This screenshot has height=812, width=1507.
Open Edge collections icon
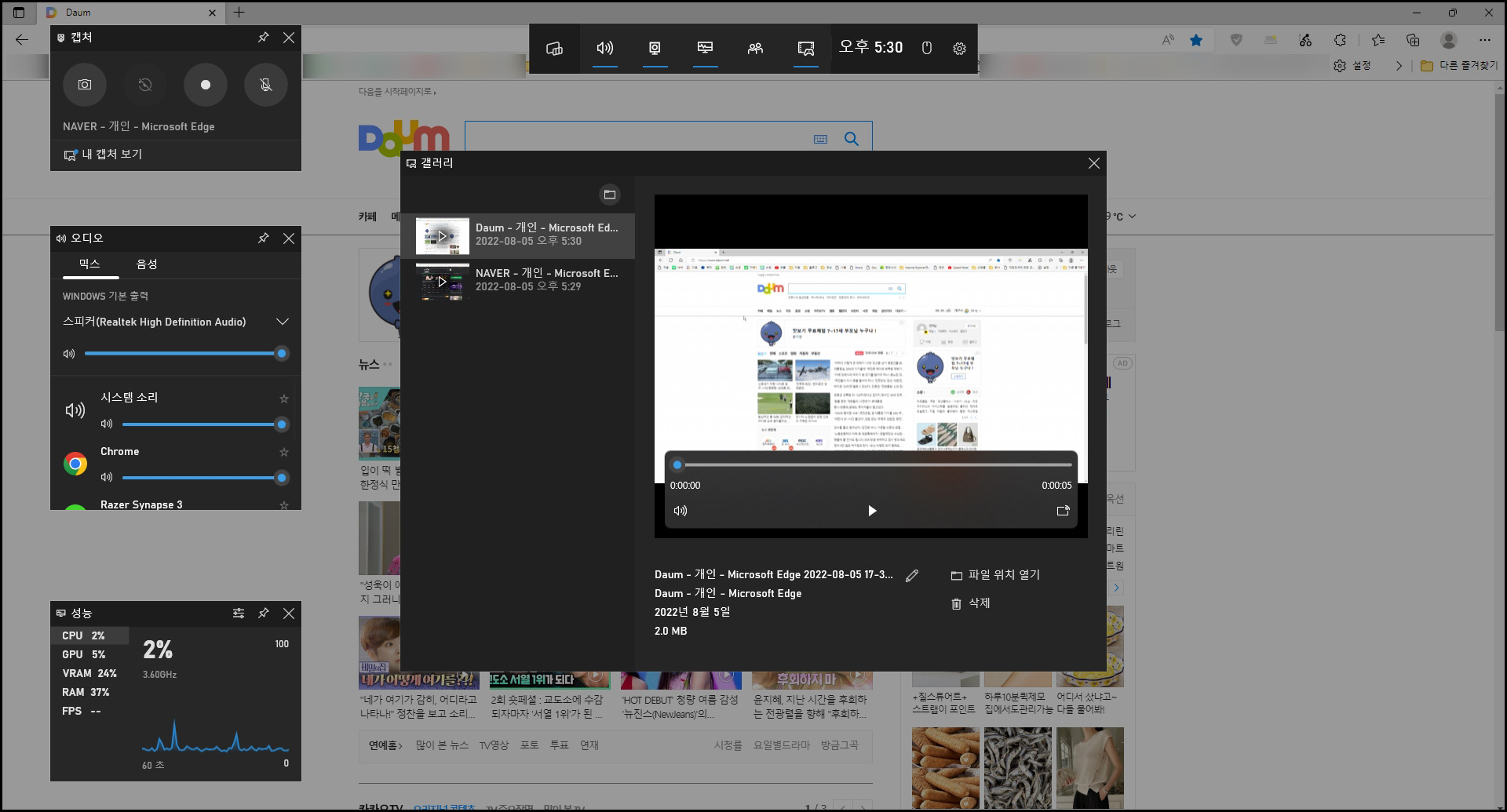[x=1413, y=40]
